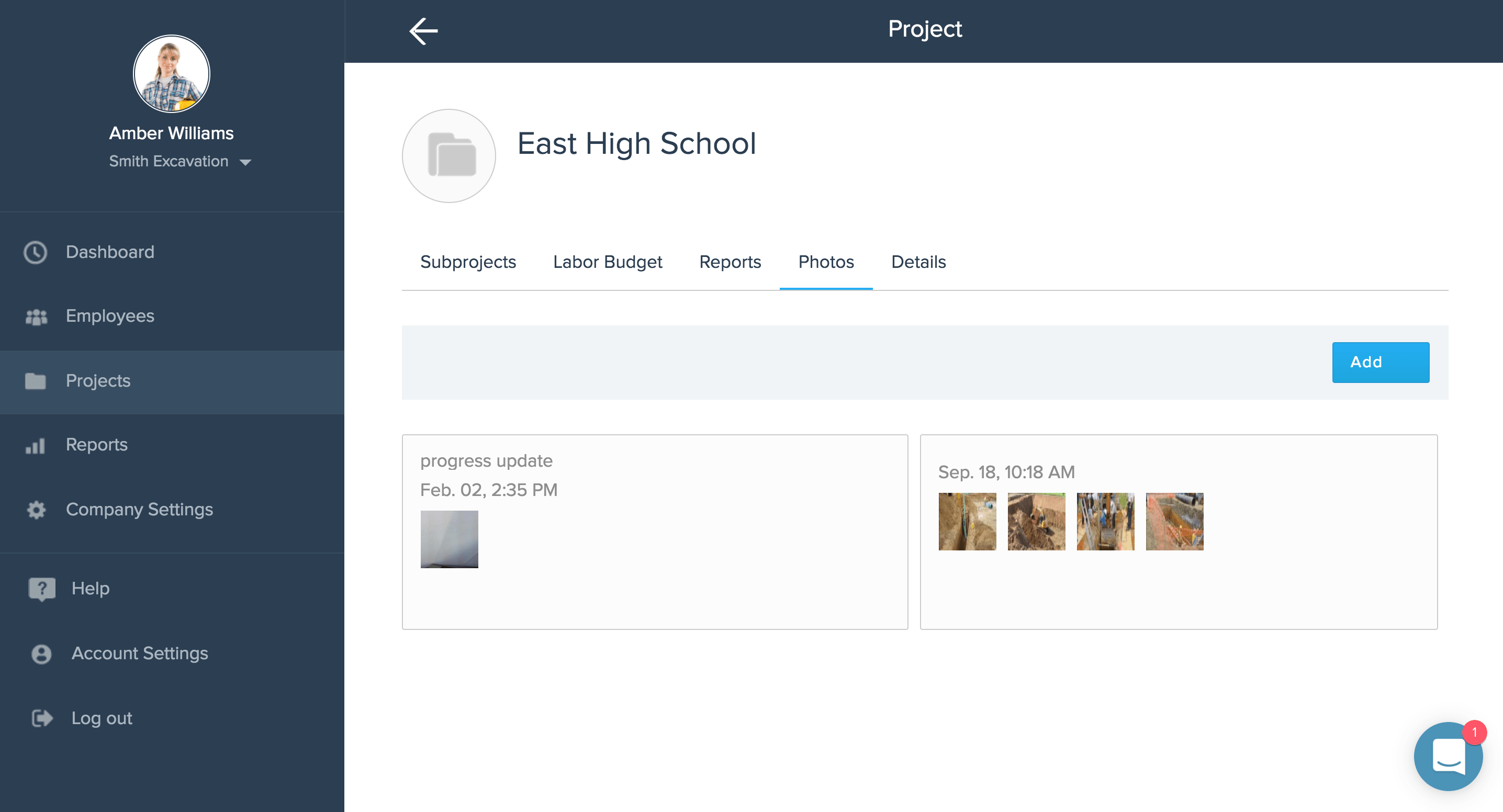This screenshot has width=1503, height=812.
Task: Click the Reports bar chart icon
Action: pyautogui.click(x=35, y=446)
